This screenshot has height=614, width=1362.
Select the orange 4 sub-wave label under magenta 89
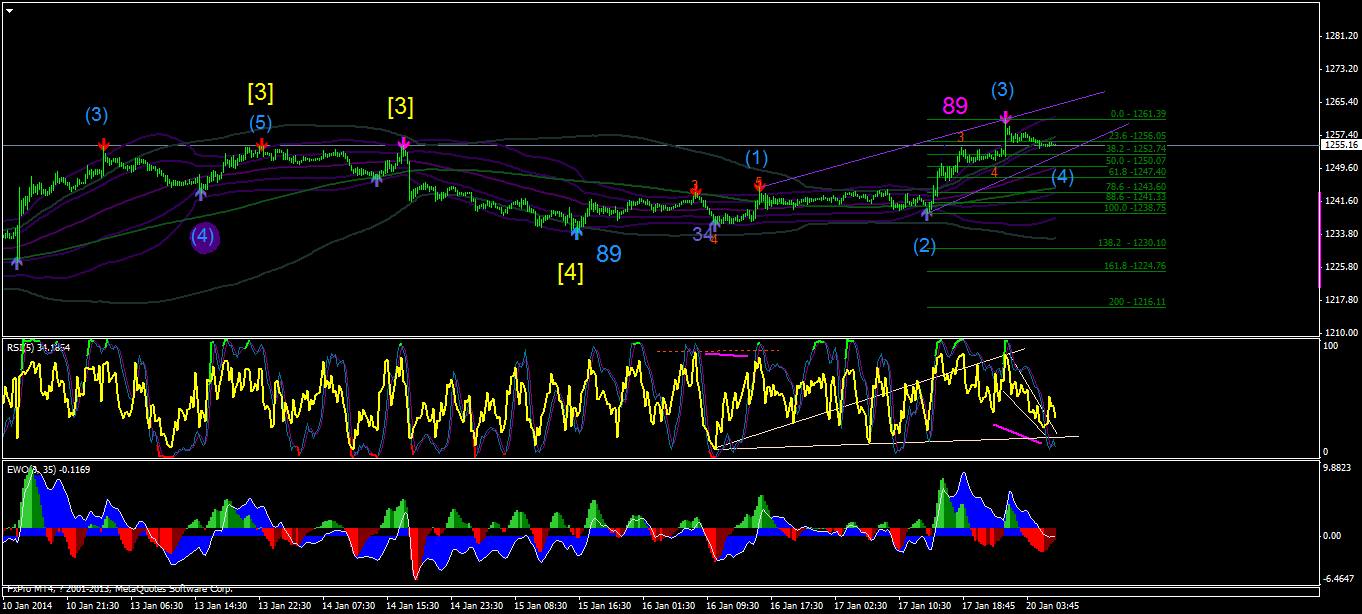point(994,173)
